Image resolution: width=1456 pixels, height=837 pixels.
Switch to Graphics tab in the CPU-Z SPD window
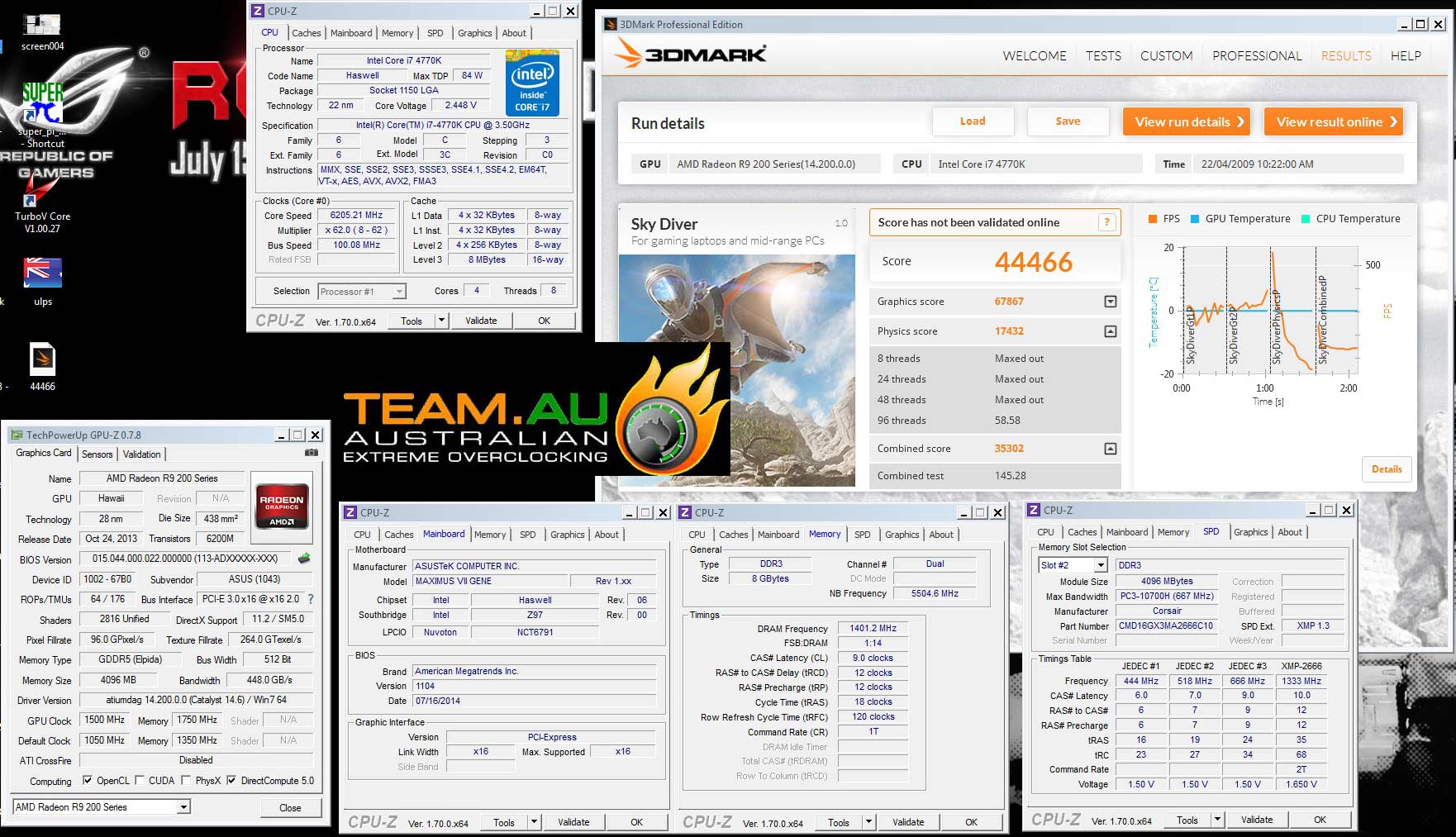click(x=1250, y=532)
